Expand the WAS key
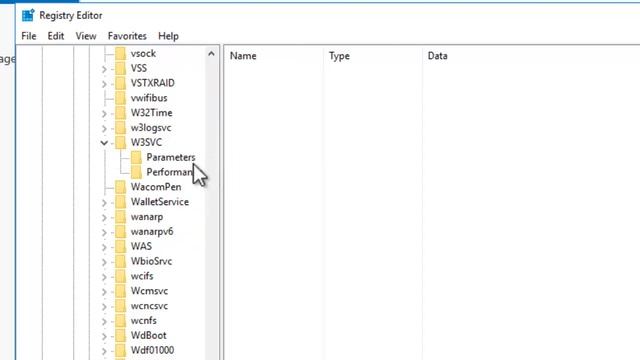The image size is (640, 360). [104, 247]
